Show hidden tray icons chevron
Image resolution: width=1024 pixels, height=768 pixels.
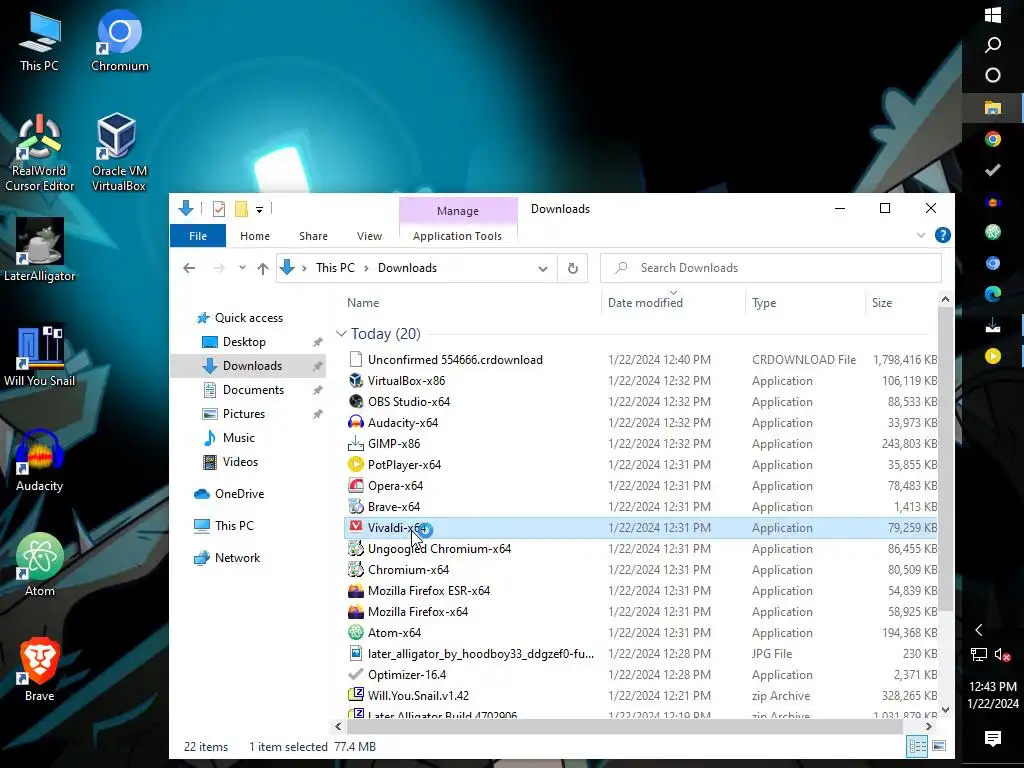pos(979,630)
